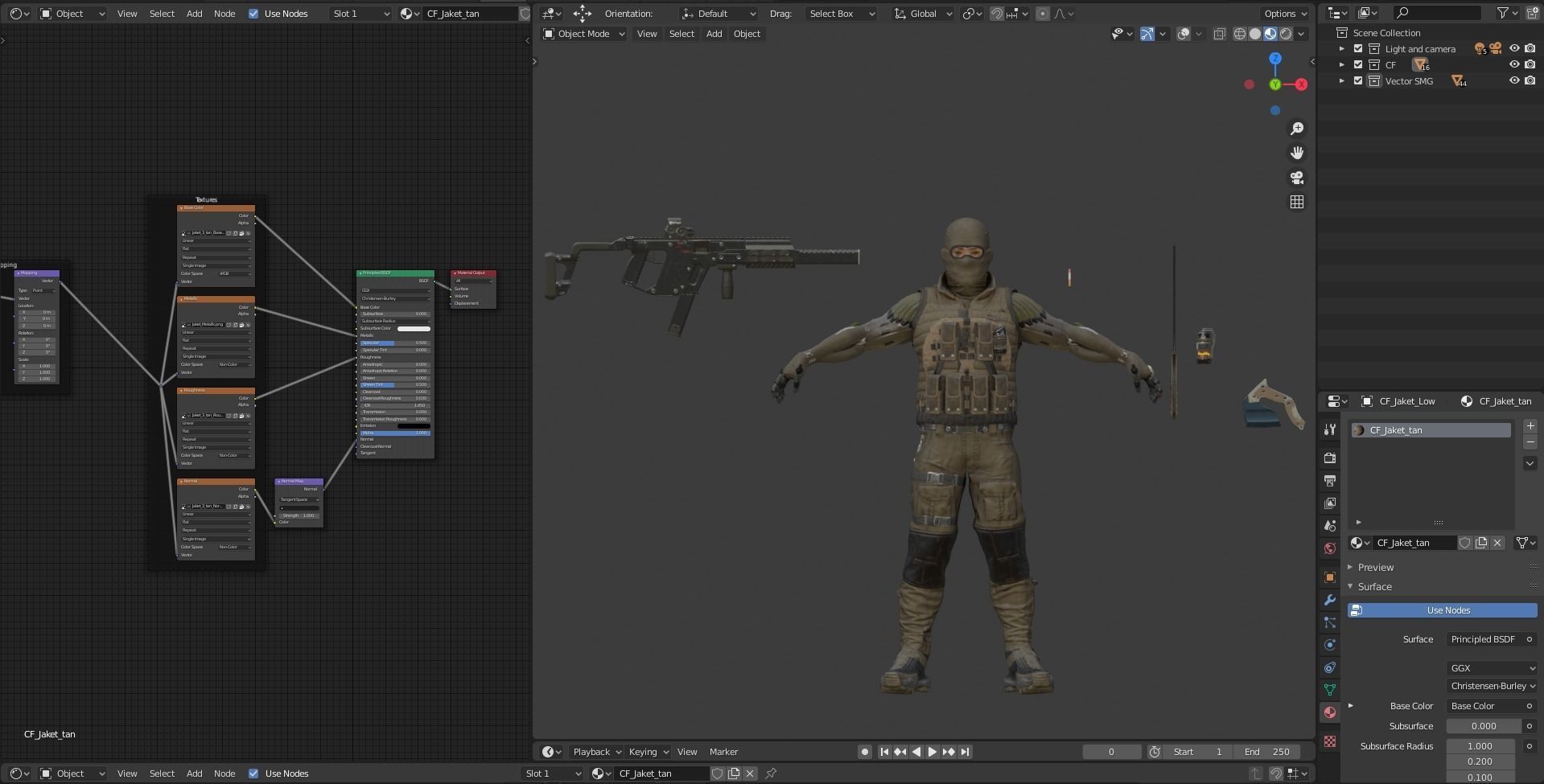Click the viewport zoom magnifier icon
Image resolution: width=1544 pixels, height=784 pixels.
pos(1297,129)
